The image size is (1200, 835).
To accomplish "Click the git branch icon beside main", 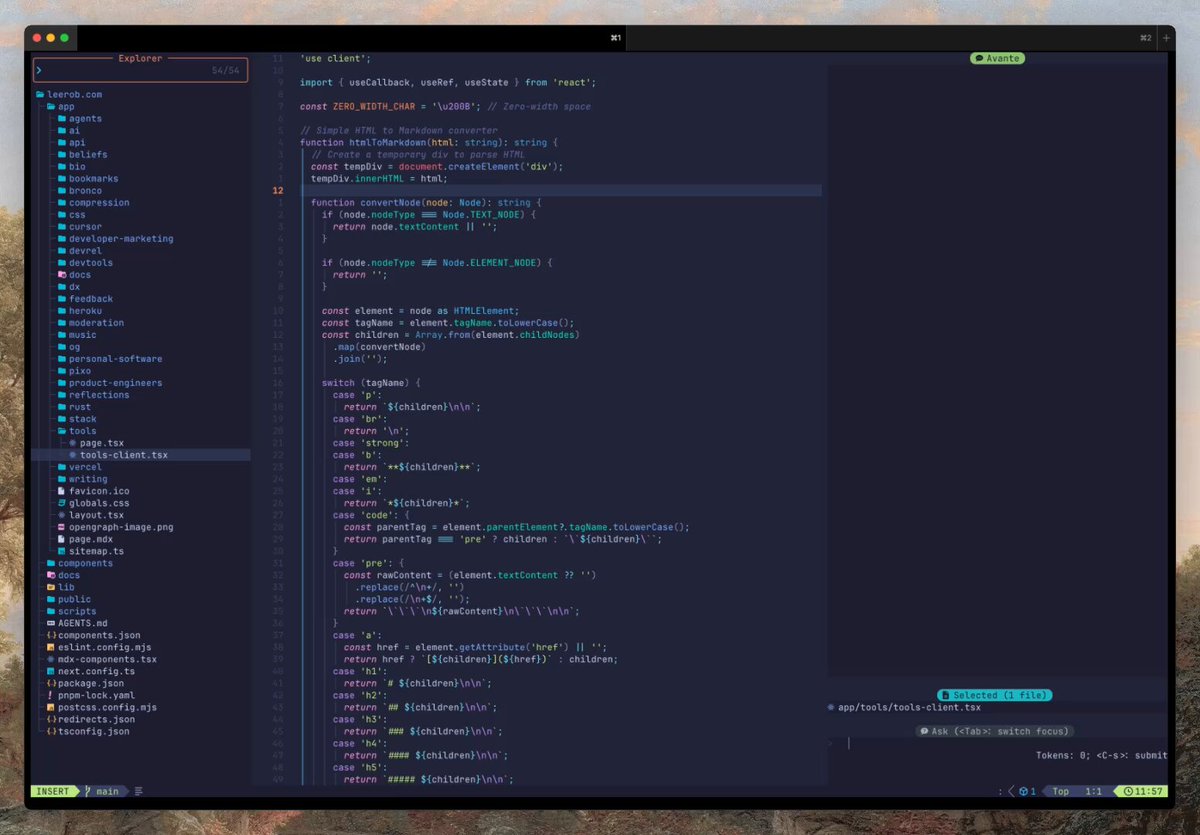I will [x=88, y=791].
